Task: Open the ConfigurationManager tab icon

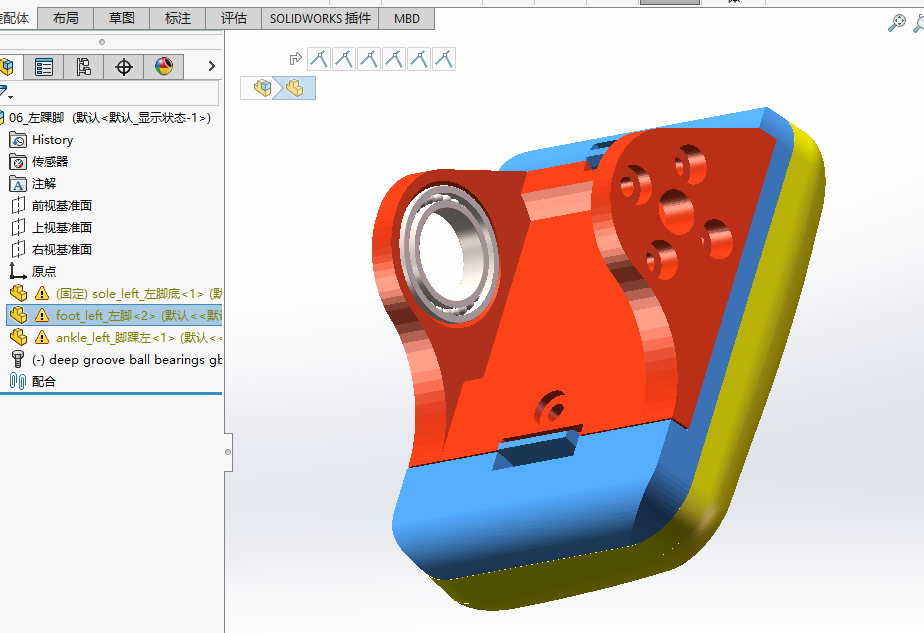Action: (83, 67)
